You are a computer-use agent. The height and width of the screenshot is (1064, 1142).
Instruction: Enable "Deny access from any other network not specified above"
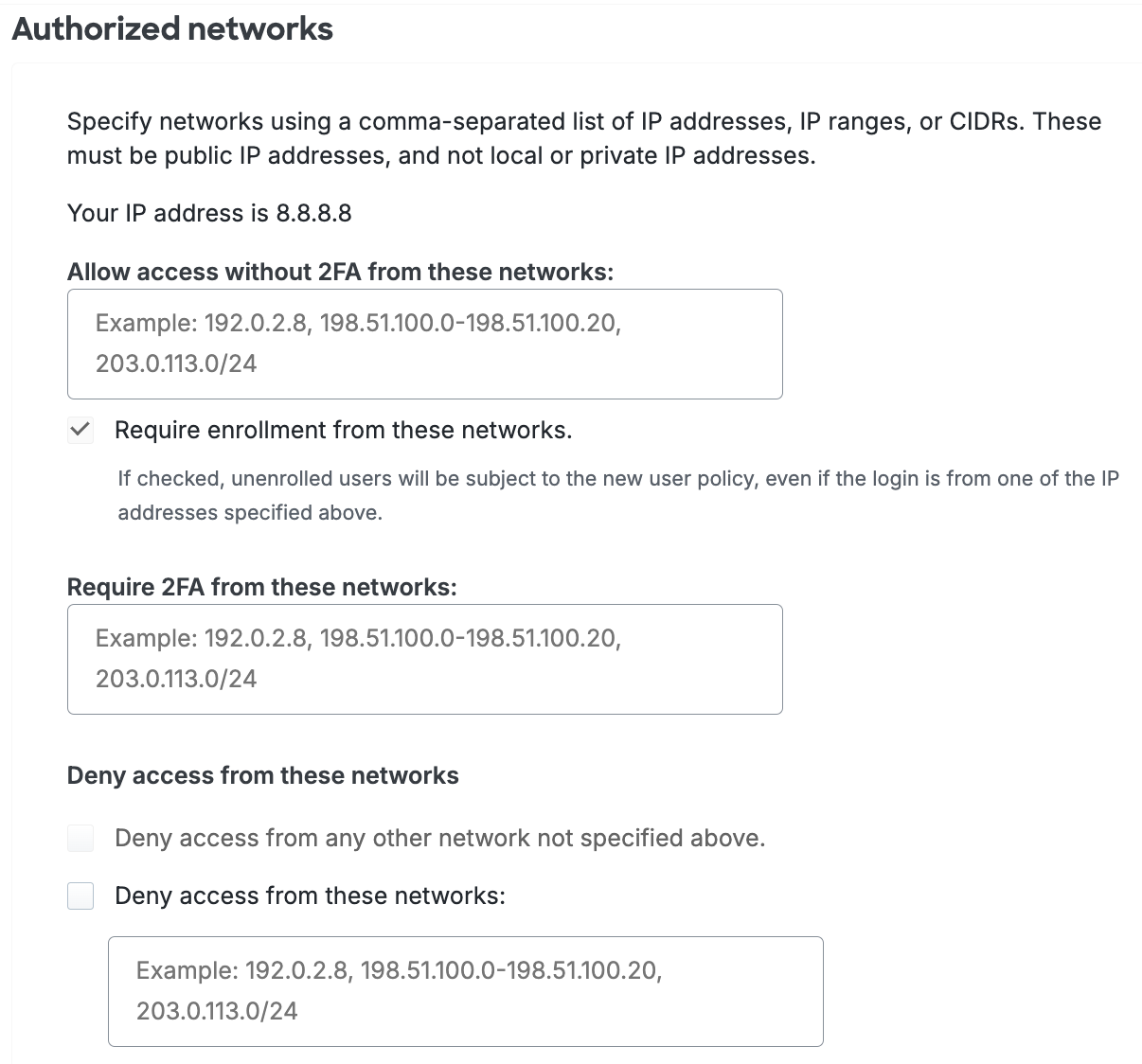pyautogui.click(x=80, y=838)
